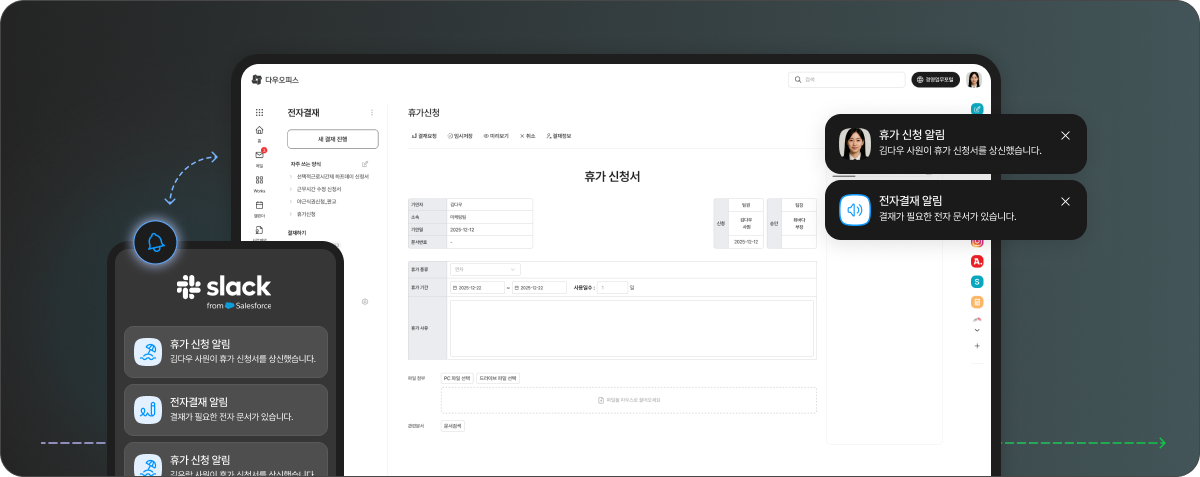Viewport: 1200px width, 477px height.
Task: Click the teal edit icon in the right app bar
Action: (977, 109)
